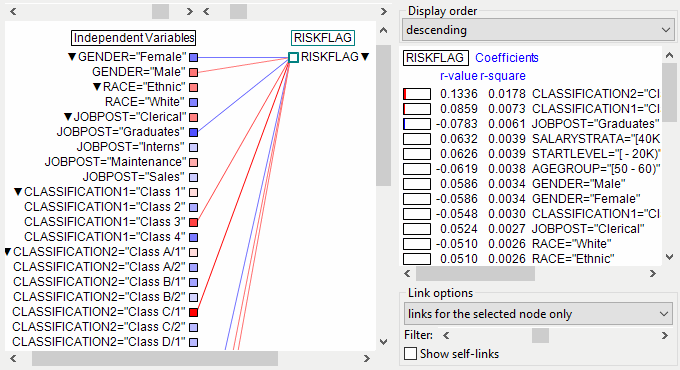This screenshot has width=680, height=370.
Task: Click the Coefficients link
Action: pyautogui.click(x=507, y=58)
